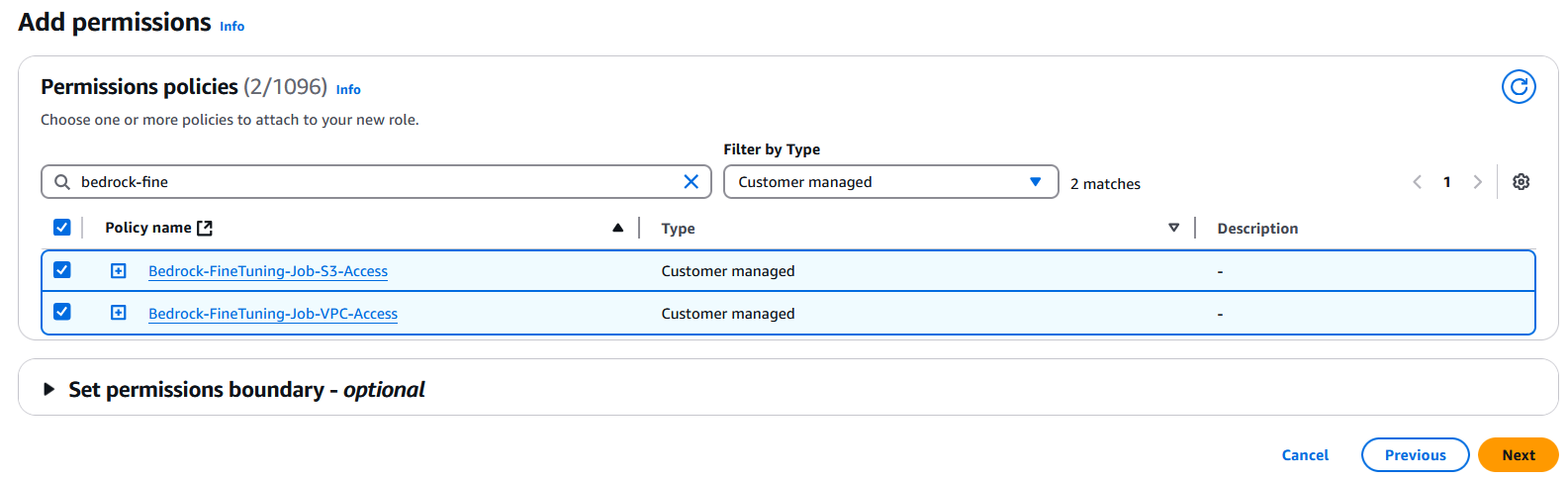Expand the Bedrock-FineTuning-Job-S3-Access policy details

(x=119, y=271)
